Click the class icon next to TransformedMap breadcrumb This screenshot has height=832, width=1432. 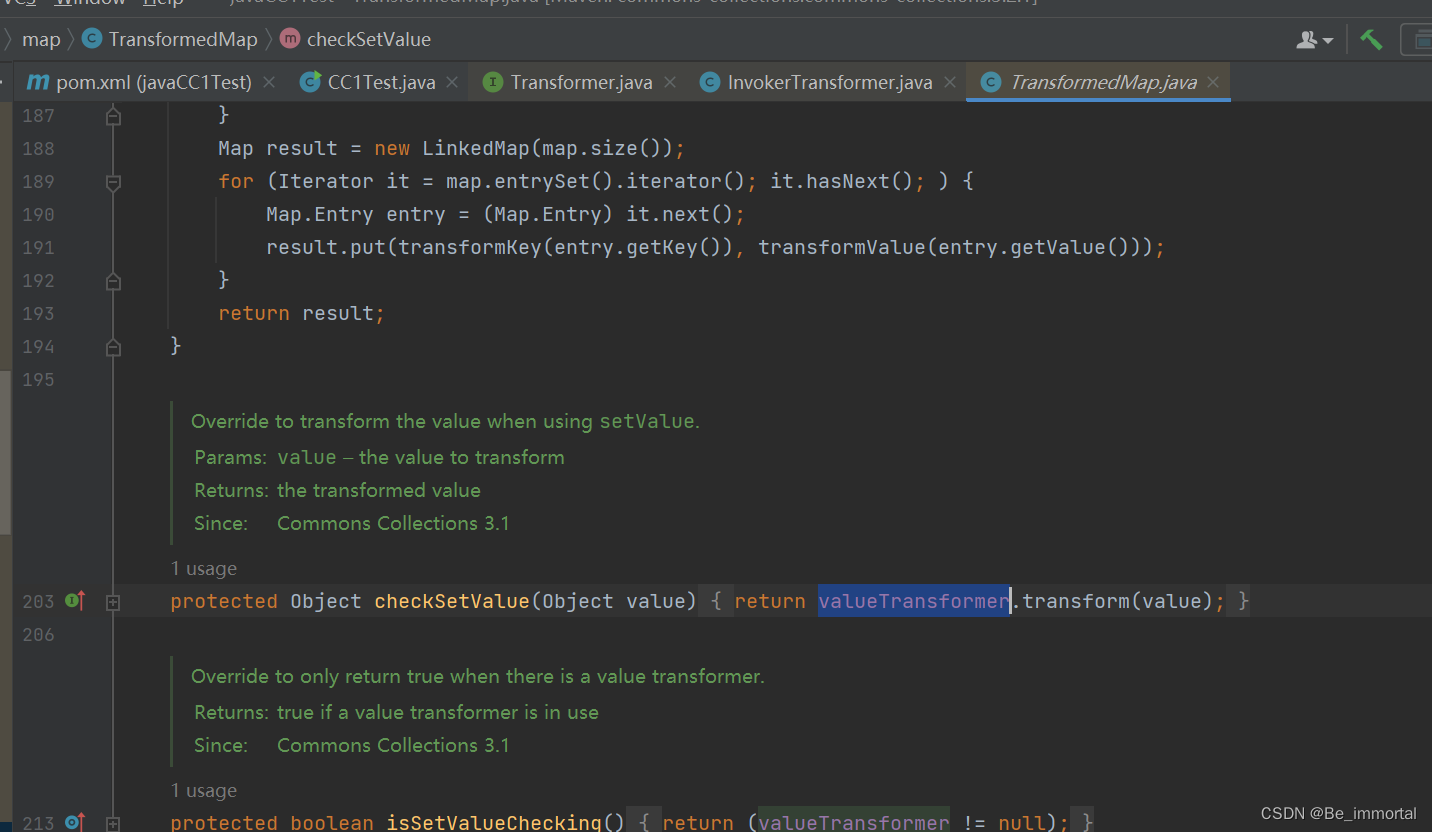[x=92, y=39]
